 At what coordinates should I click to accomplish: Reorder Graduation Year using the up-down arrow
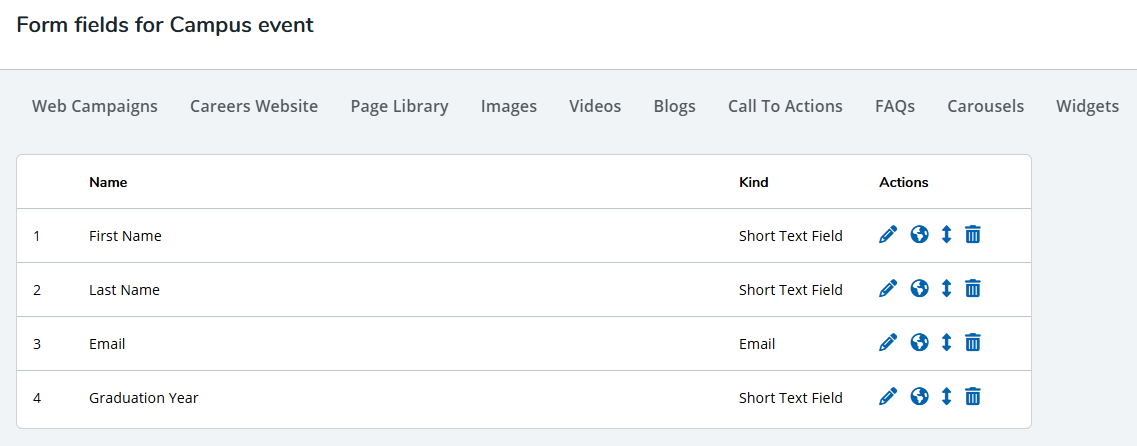click(946, 396)
